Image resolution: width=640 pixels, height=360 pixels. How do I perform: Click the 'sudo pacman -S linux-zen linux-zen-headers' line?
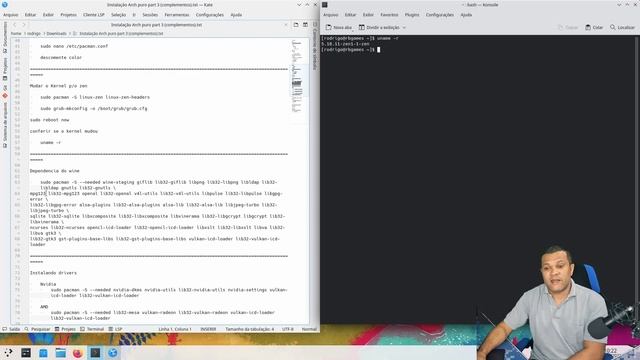(95, 97)
